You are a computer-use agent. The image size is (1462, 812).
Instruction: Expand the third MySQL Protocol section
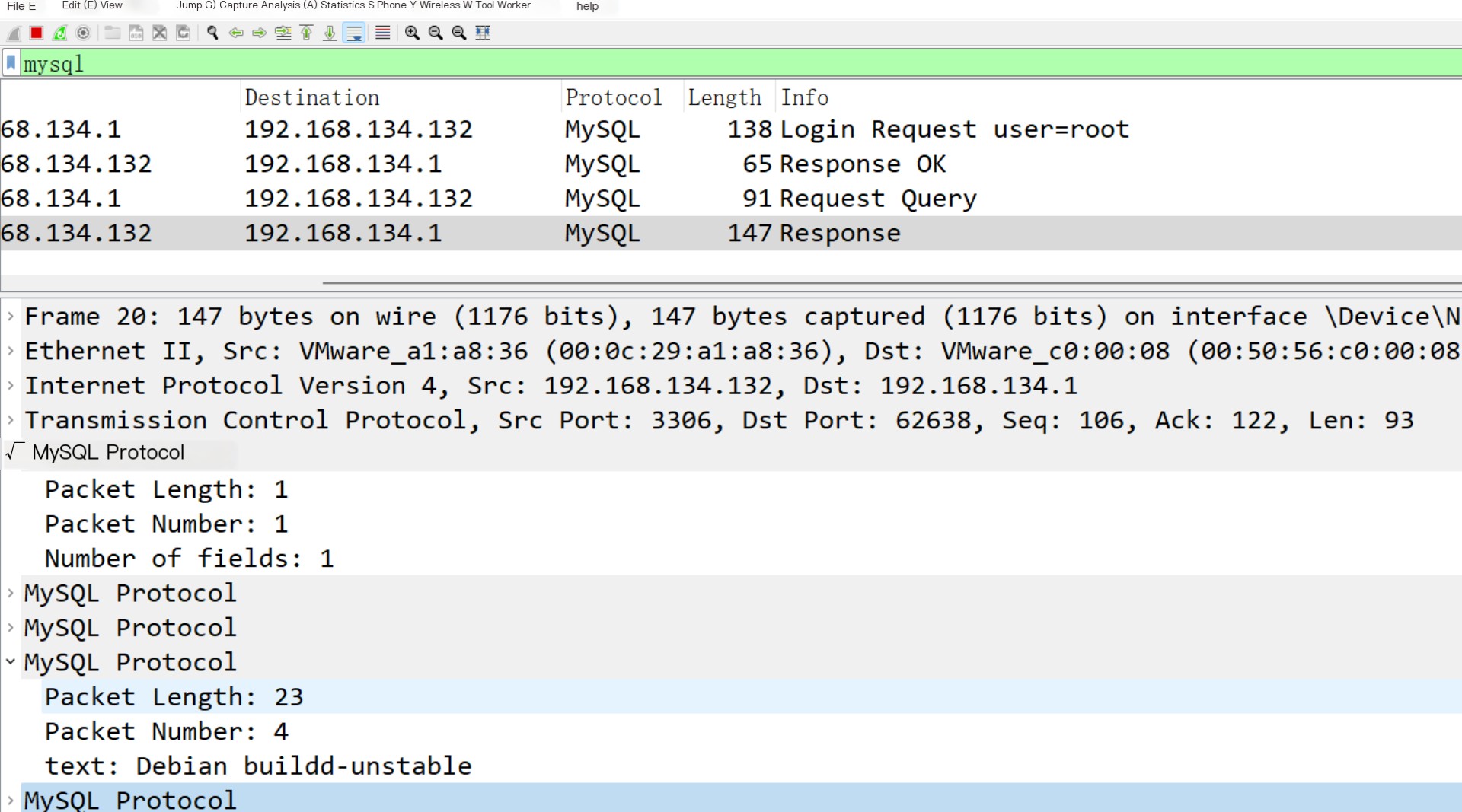11,627
